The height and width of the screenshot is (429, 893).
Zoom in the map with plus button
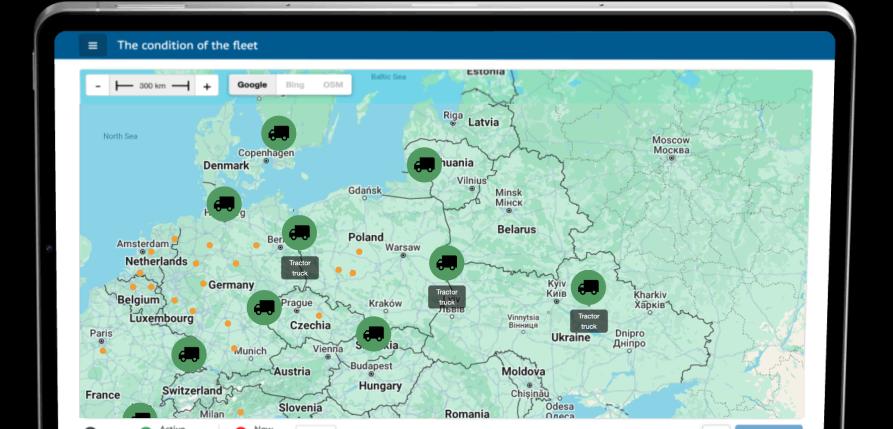[x=207, y=86]
